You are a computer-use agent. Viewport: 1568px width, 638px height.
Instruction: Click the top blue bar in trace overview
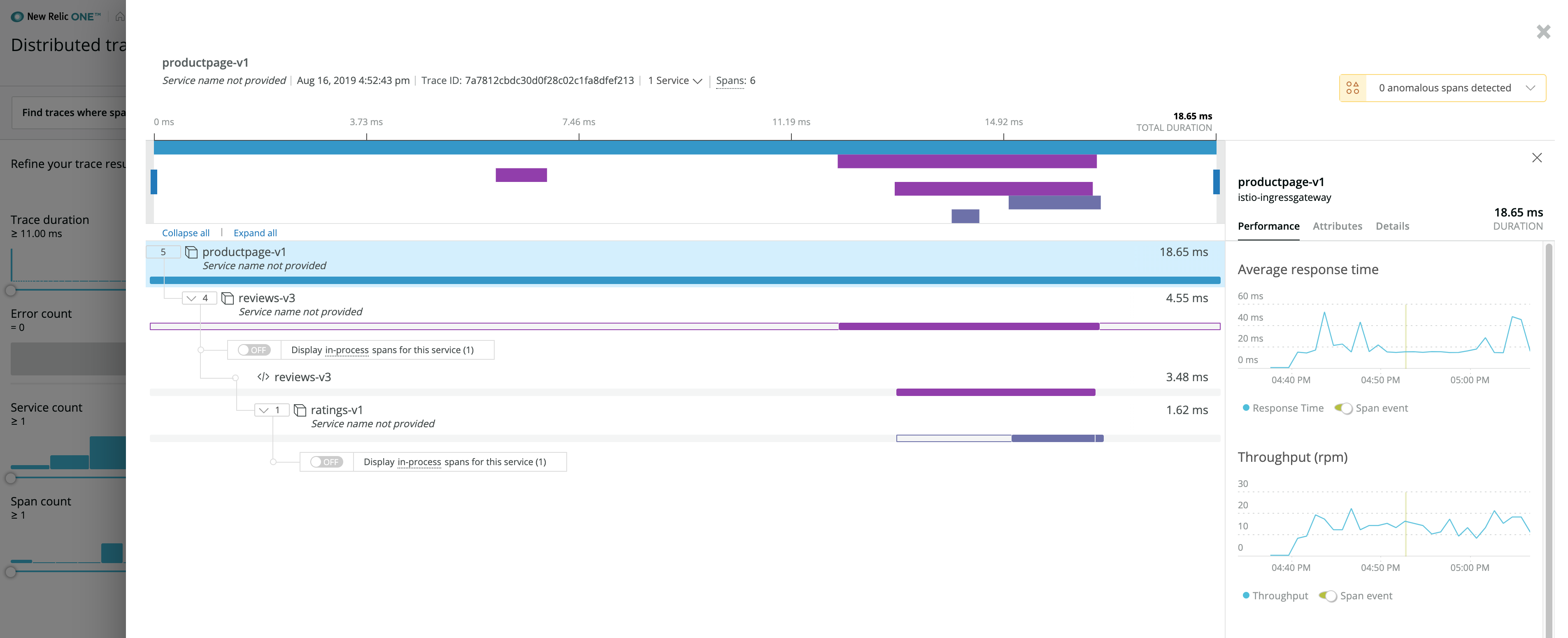685,147
